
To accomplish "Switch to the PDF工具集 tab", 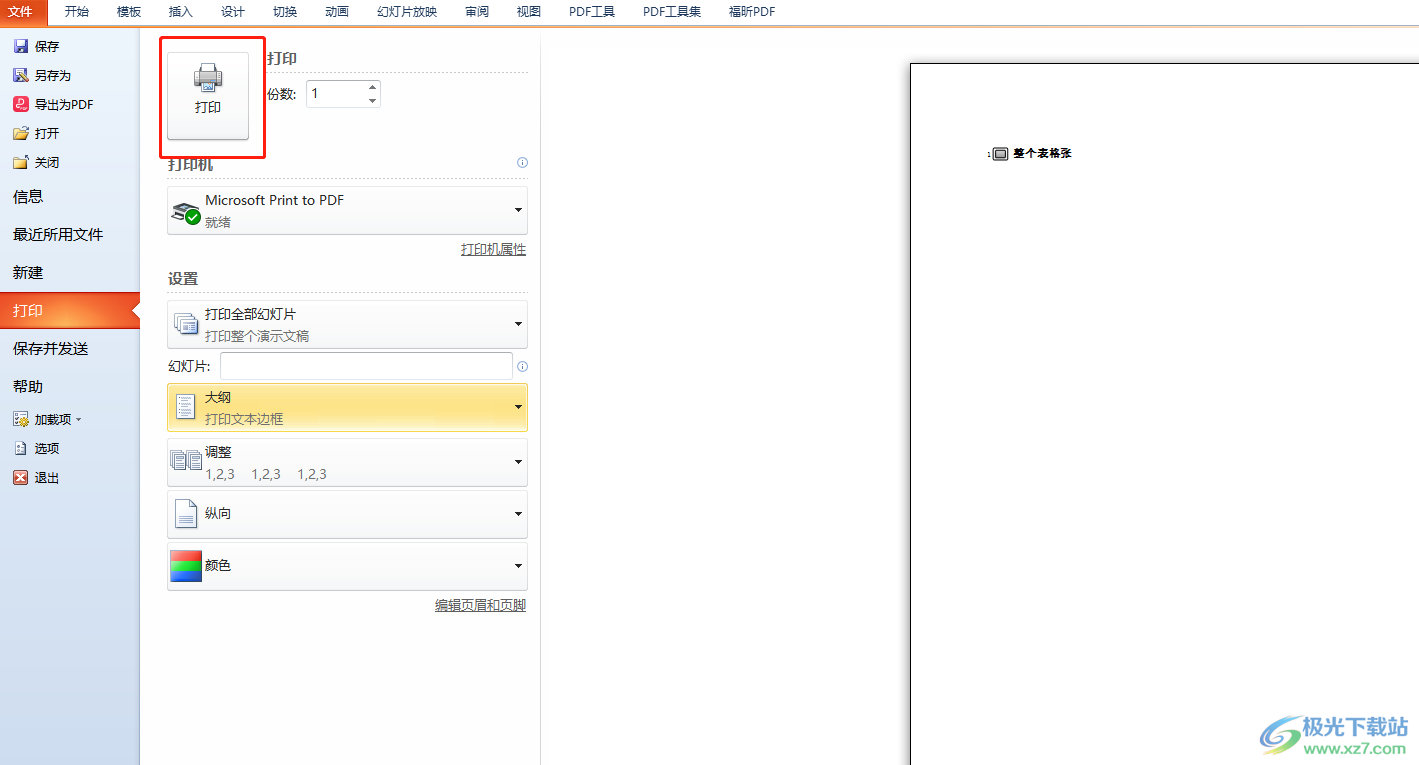I will (x=672, y=12).
